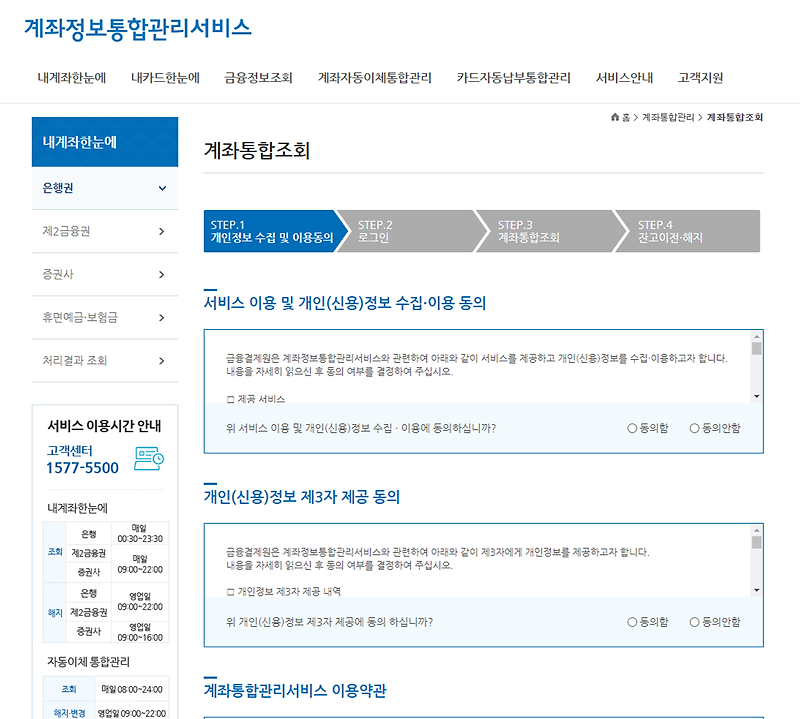The image size is (800, 719).
Task: Click the 제공 서비스 text in consent box
Action: [261, 399]
